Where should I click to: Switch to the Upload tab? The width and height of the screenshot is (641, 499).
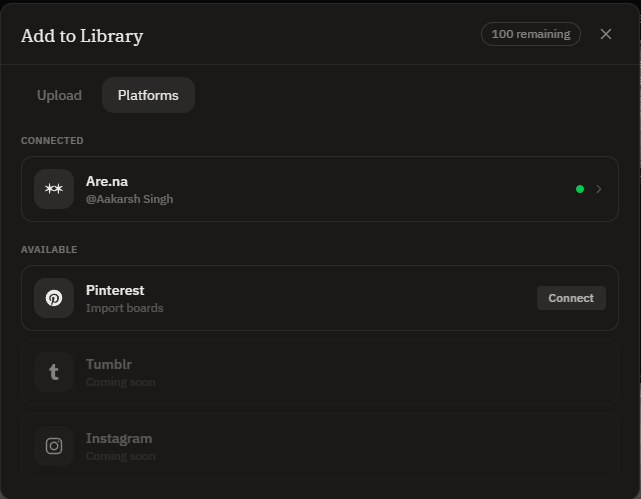coord(59,95)
